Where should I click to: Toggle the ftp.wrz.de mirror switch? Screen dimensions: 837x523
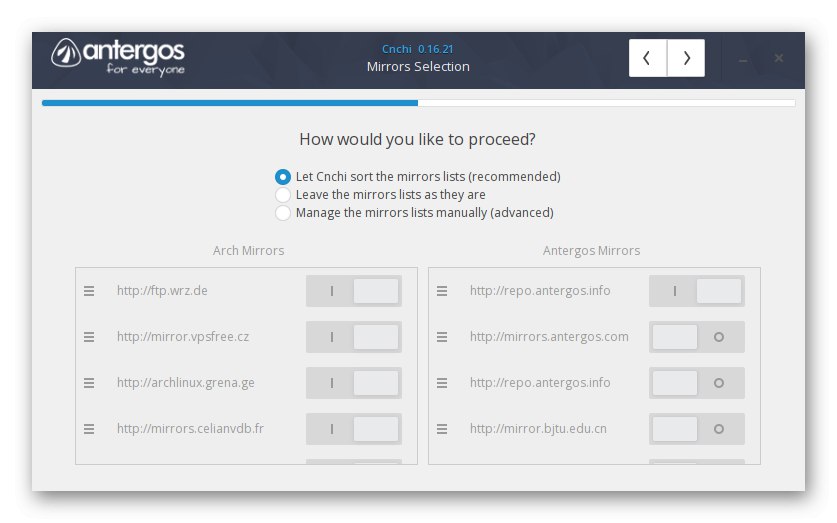click(353, 291)
